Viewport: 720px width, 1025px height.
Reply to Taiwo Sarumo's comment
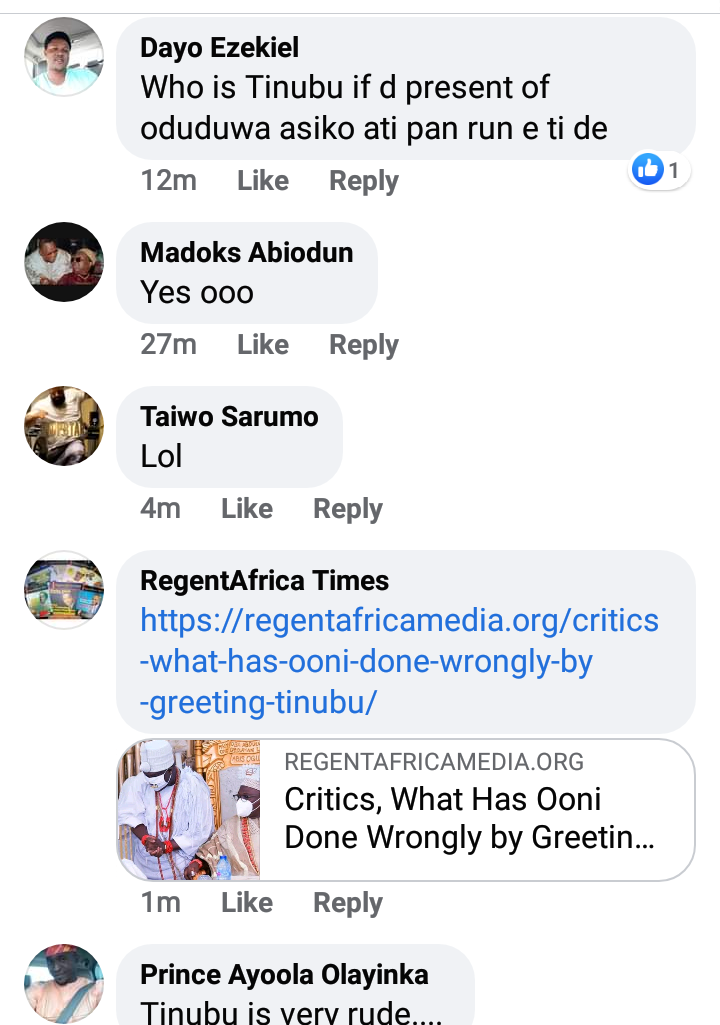pos(348,509)
